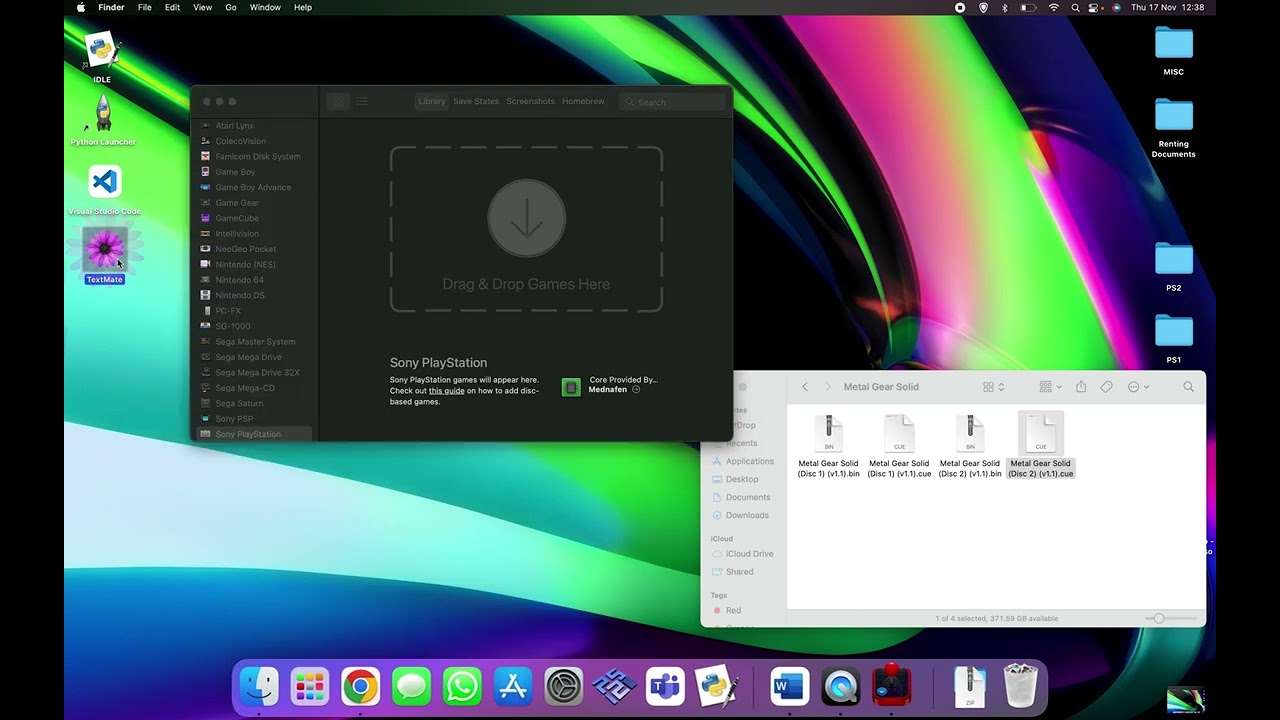Open the 'this guide' link
1280x720 pixels.
tap(446, 391)
